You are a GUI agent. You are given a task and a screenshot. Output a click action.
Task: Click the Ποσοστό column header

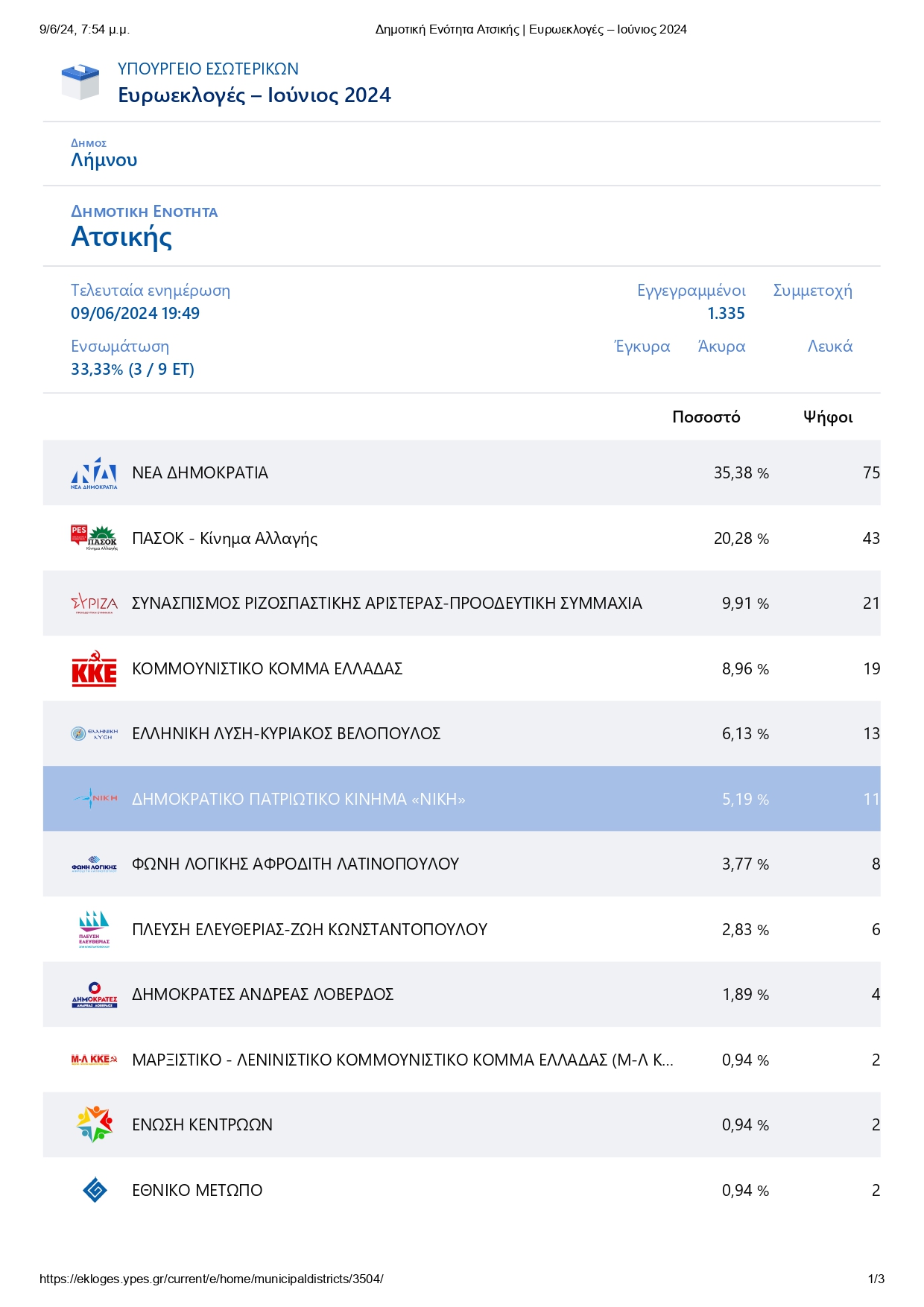[706, 417]
